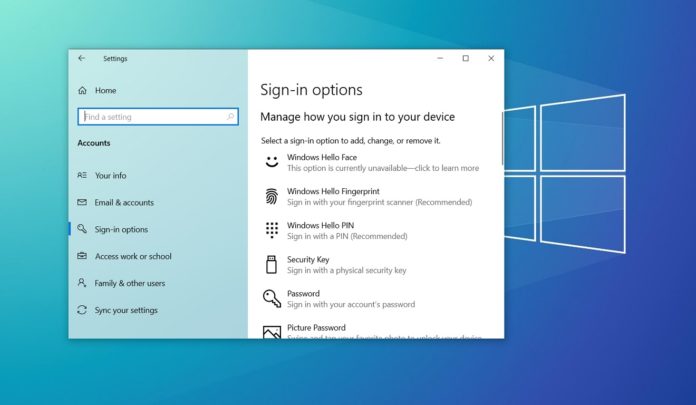The image size is (696, 405).
Task: Click the fingerprint icon
Action: tap(272, 196)
